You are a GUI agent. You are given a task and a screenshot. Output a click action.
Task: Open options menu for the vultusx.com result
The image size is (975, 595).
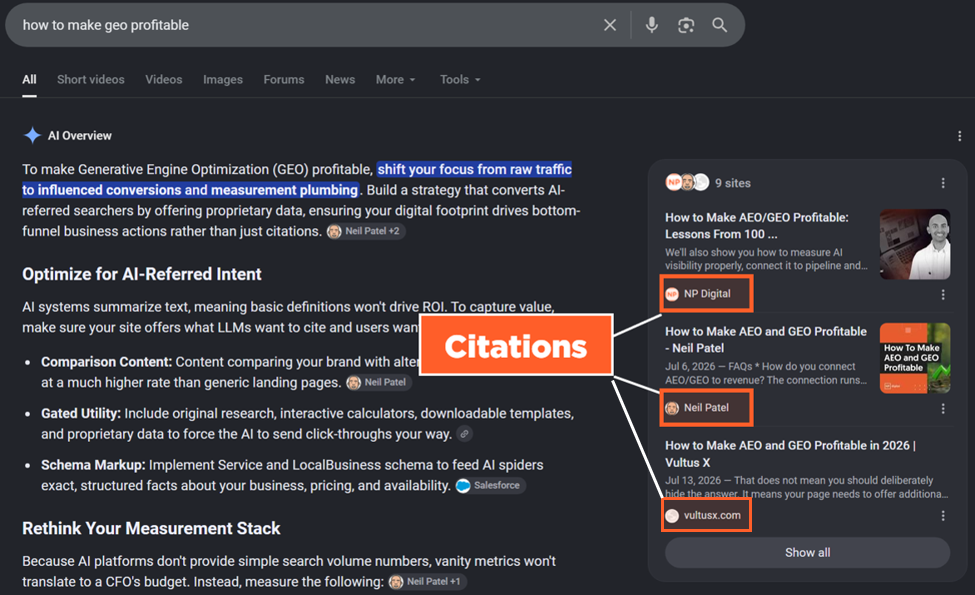[x=943, y=515]
